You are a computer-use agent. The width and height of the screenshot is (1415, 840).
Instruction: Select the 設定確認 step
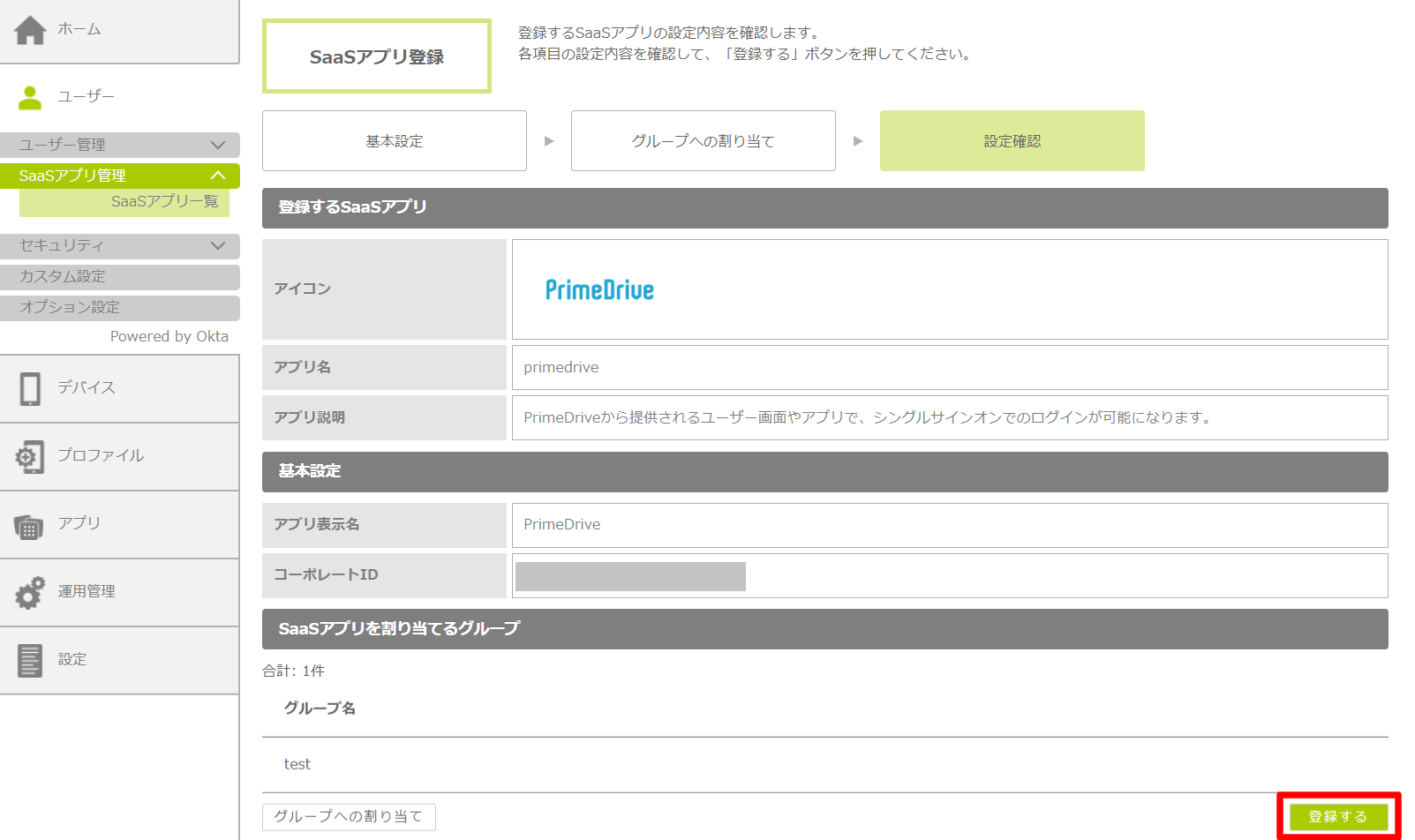pos(1012,140)
